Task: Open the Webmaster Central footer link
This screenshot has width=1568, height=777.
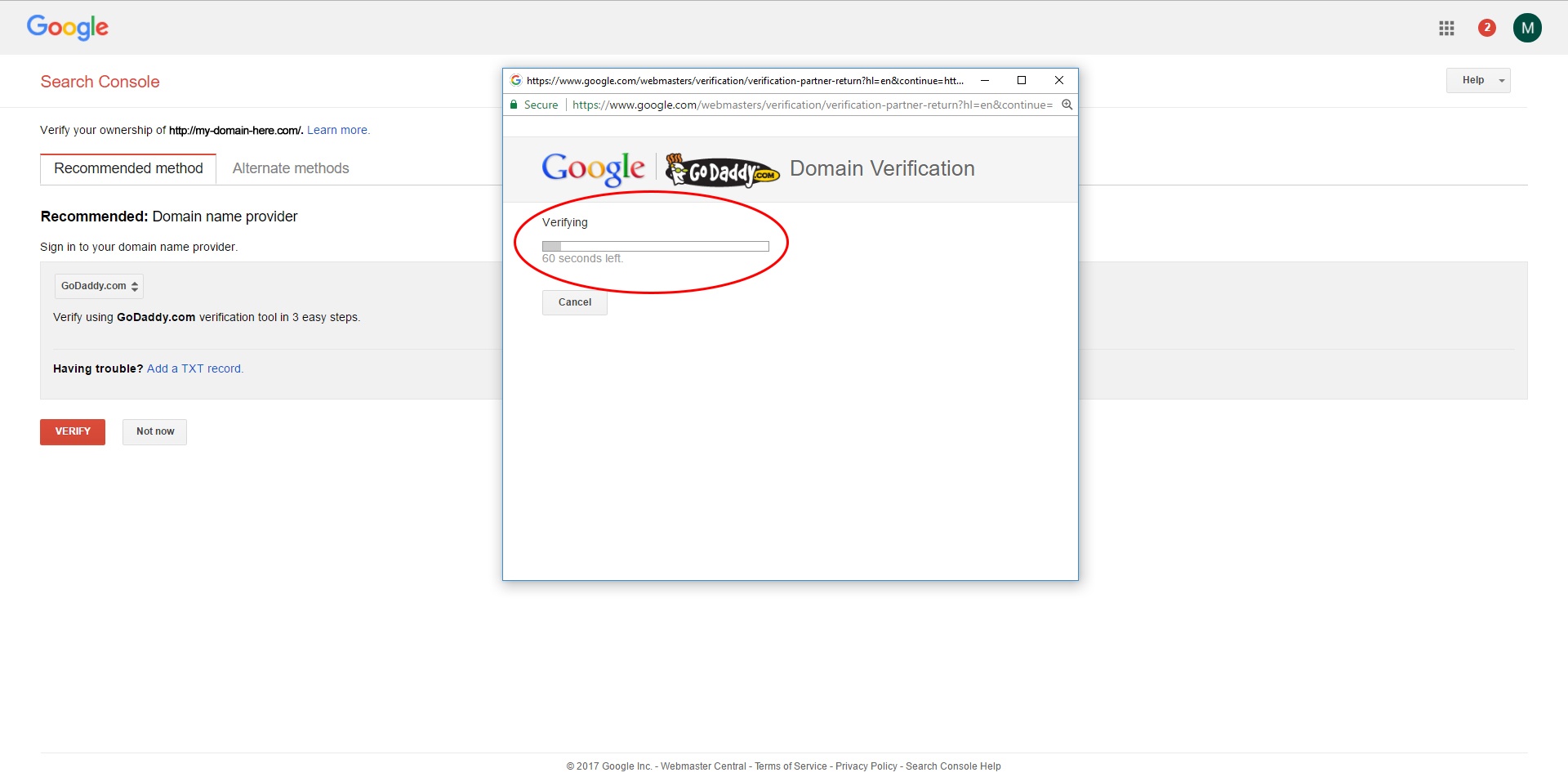Action: [703, 766]
